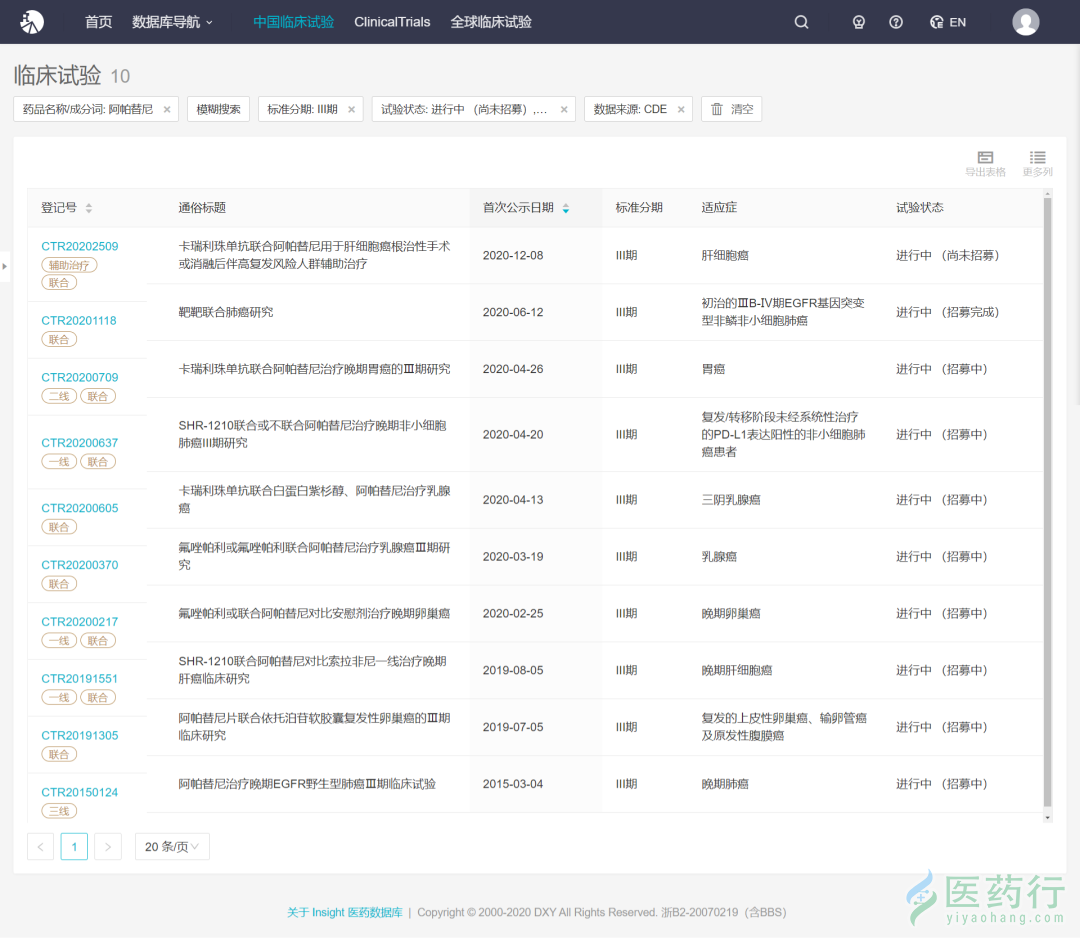Click the 一线 tag under CTR20200637

59,461
